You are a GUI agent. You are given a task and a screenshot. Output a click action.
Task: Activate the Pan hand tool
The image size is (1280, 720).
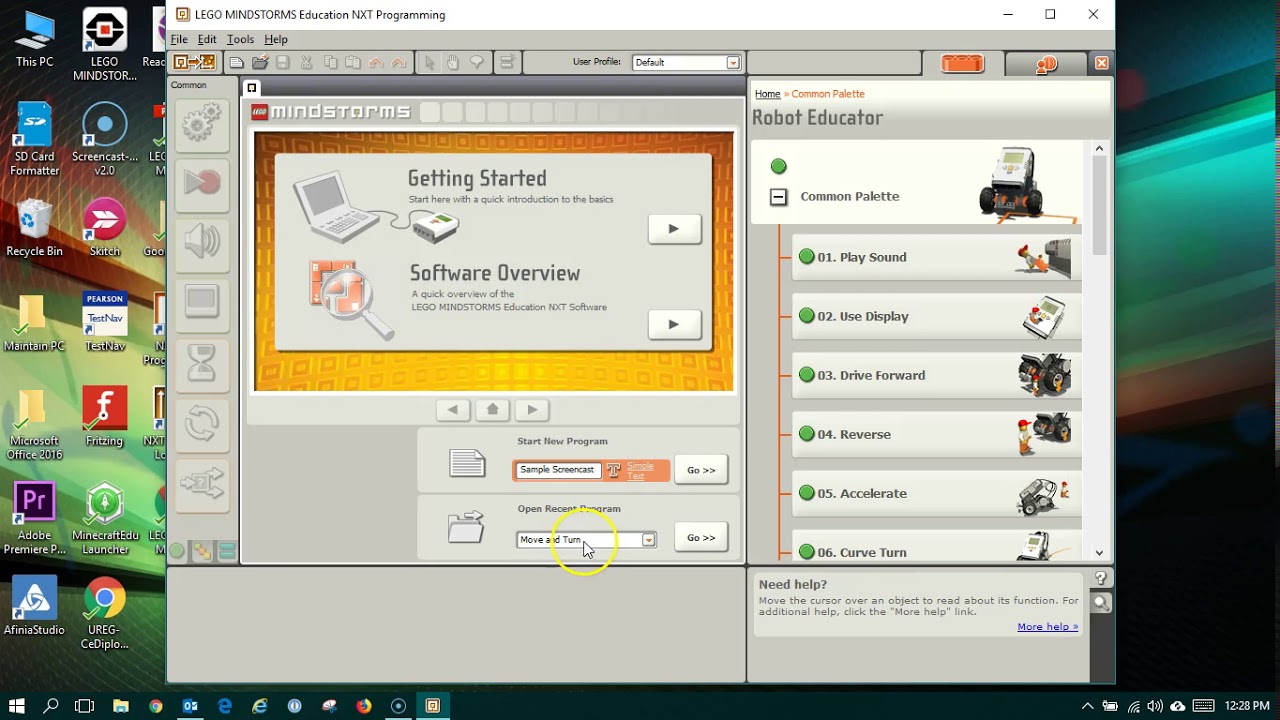tap(452, 62)
